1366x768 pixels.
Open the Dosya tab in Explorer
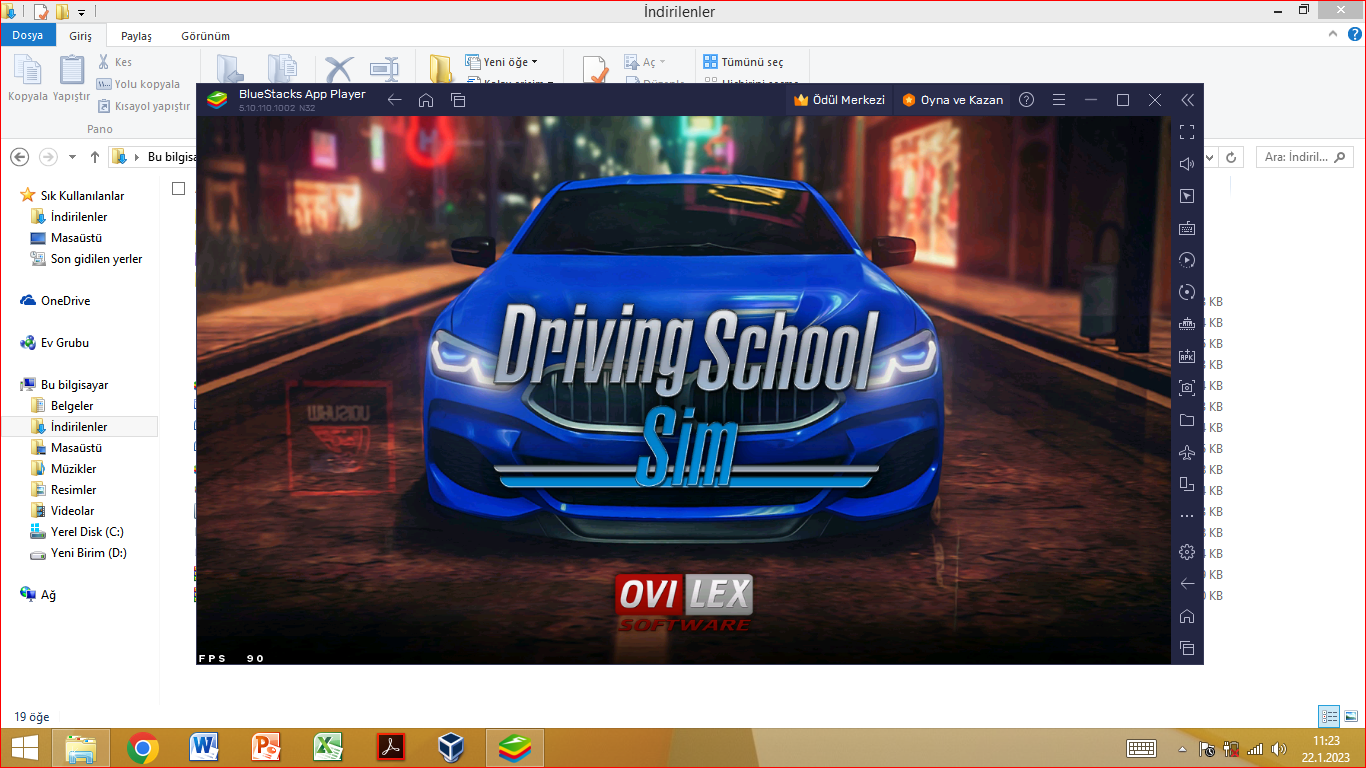pos(28,35)
